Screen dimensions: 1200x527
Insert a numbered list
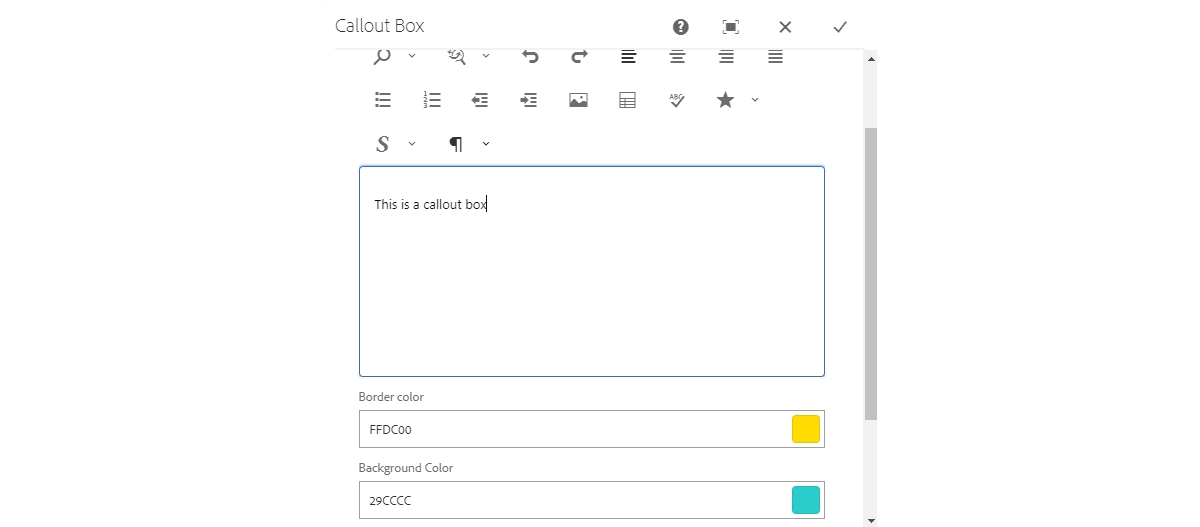432,100
